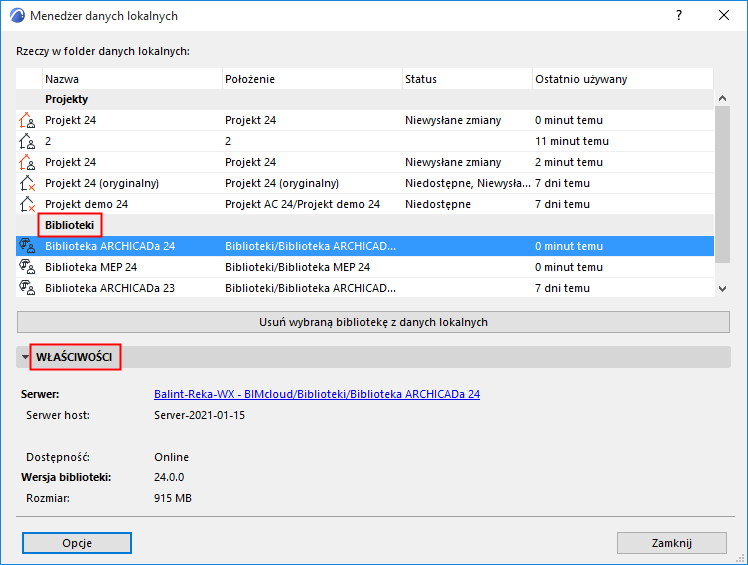Select the Projekt demo 24 row name
748x565 pixels.
[86, 204]
